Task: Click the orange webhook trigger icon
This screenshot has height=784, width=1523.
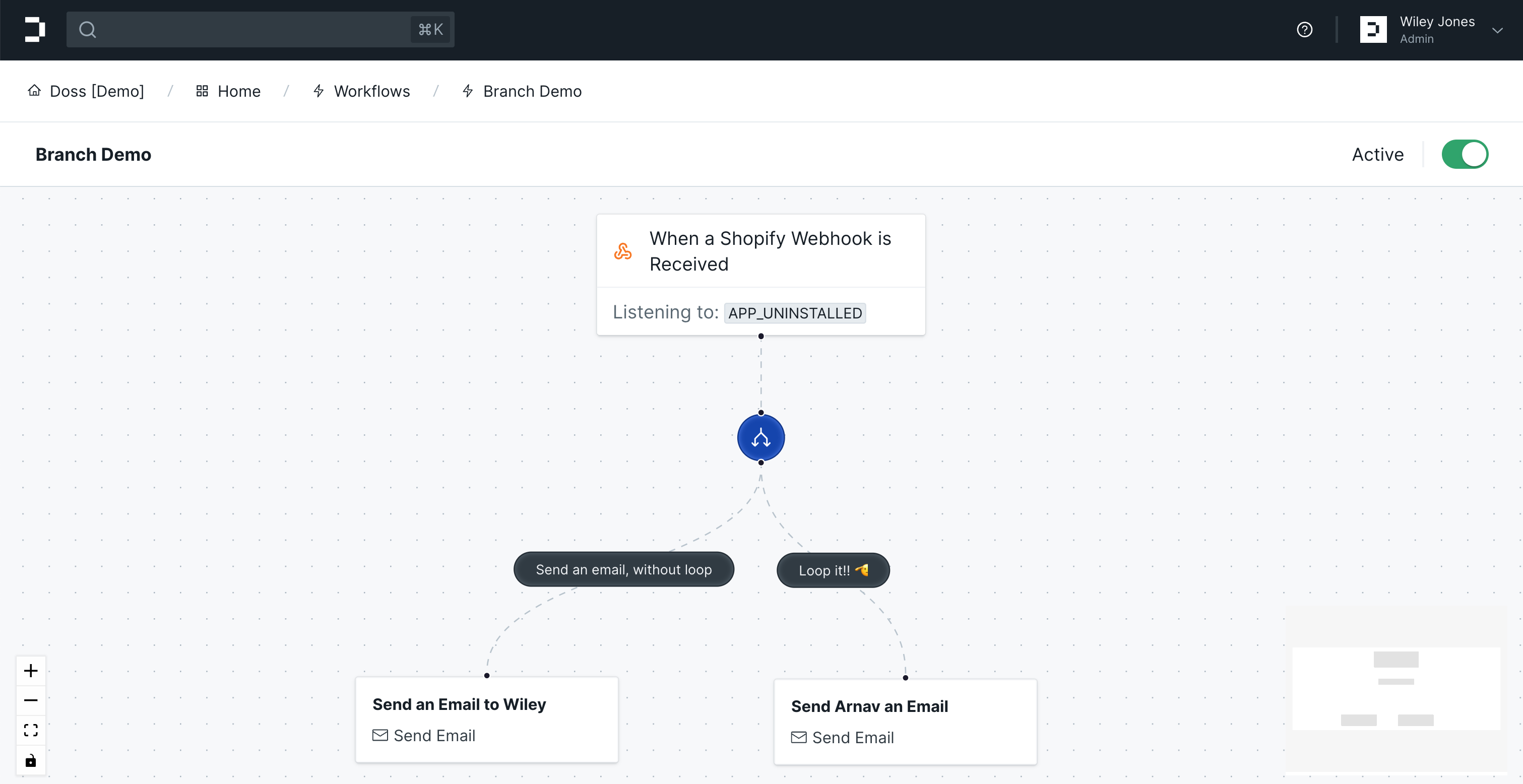Action: [622, 251]
